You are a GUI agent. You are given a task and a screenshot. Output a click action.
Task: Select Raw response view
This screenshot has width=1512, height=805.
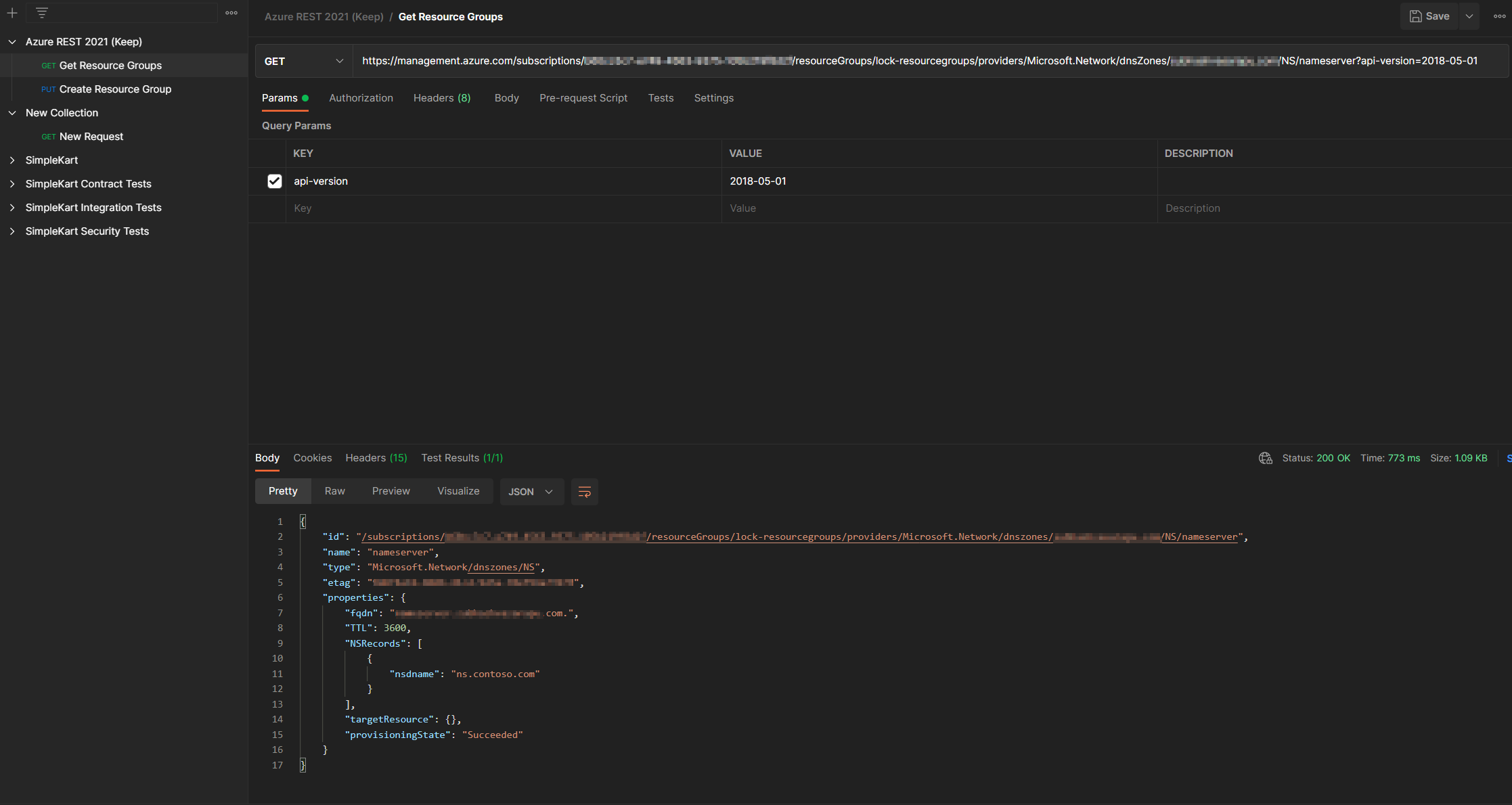point(335,491)
